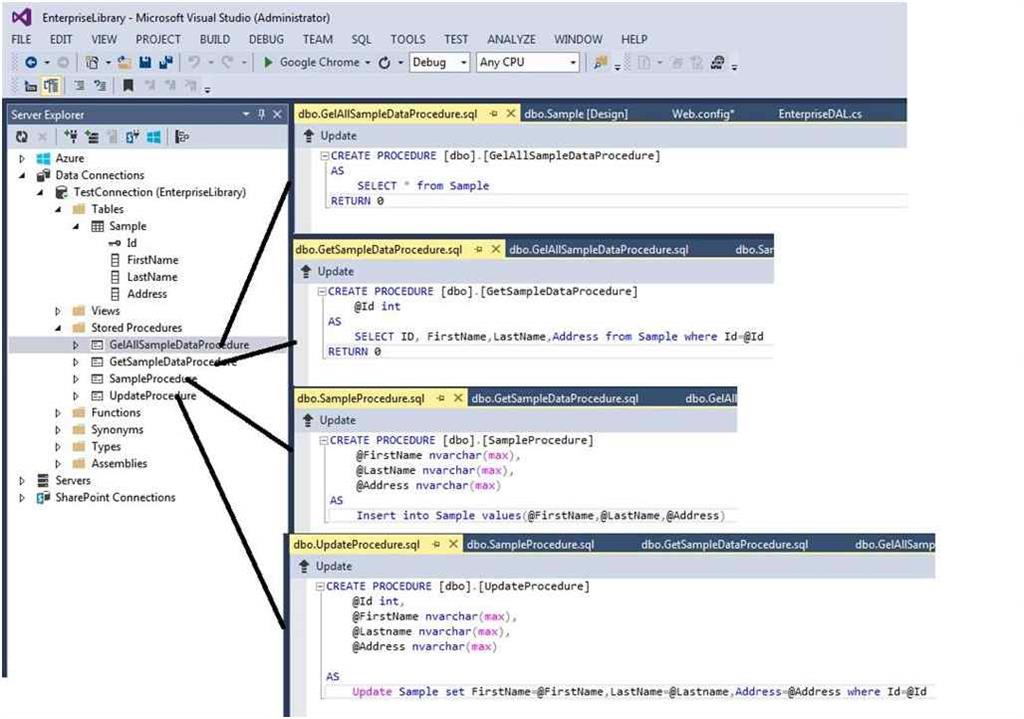Click Update above the UpdateProcedure script

tap(326, 566)
